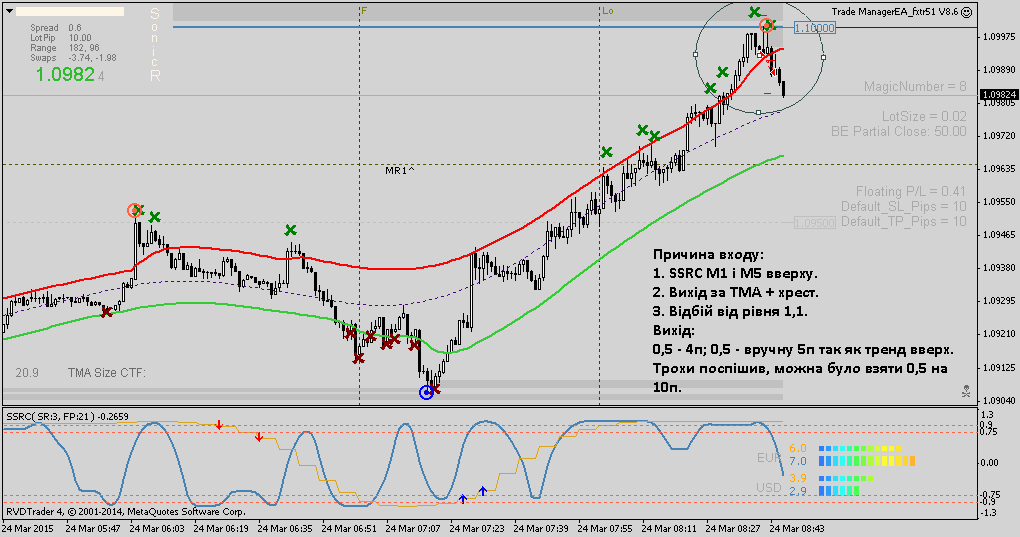Click the faint 1.09500 price level label
This screenshot has width=1020, height=537.
(x=815, y=223)
